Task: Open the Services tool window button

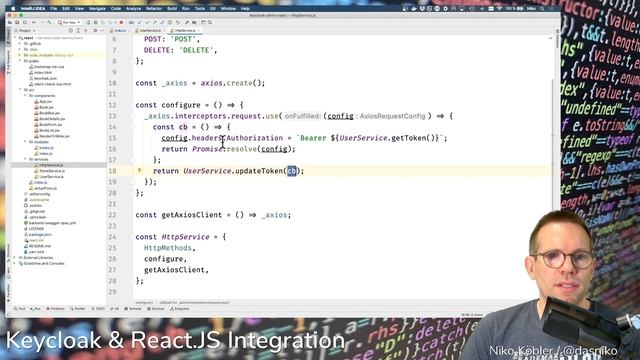Action: 156,309
